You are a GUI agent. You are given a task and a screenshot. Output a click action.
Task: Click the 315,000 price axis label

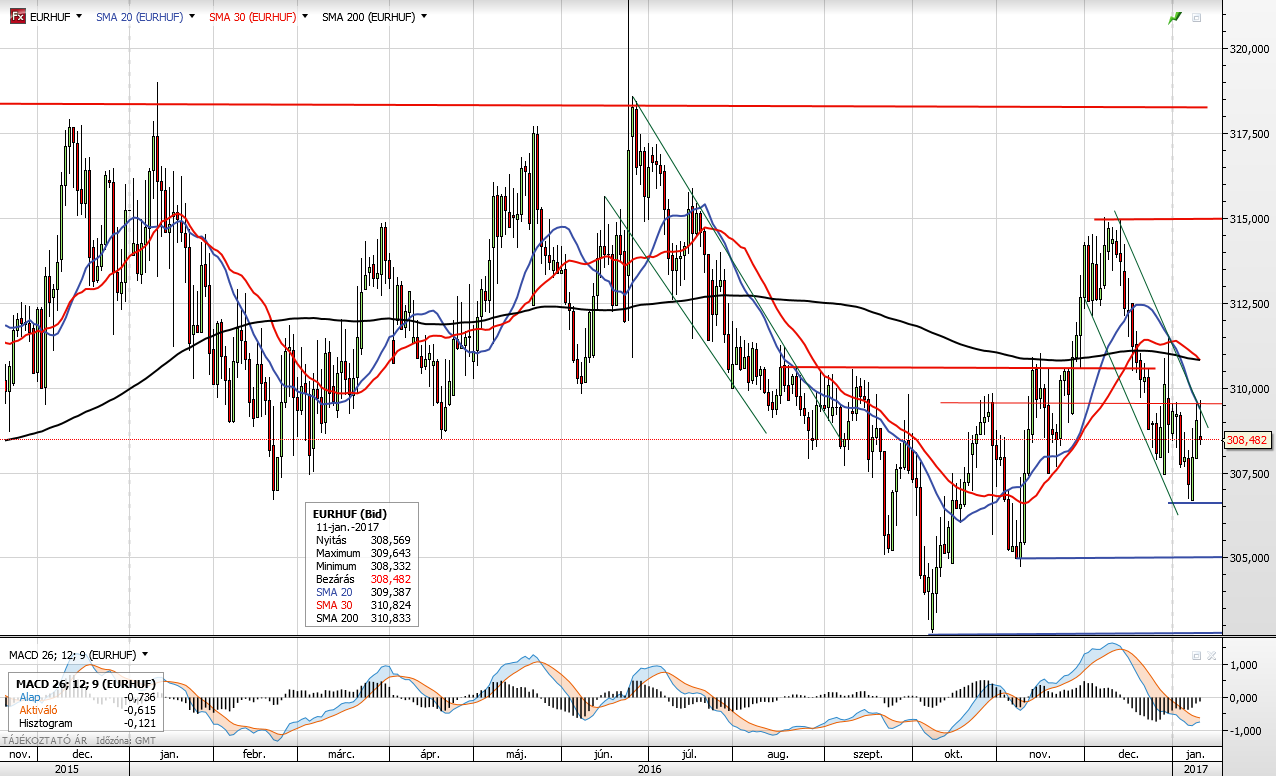[x=1248, y=218]
